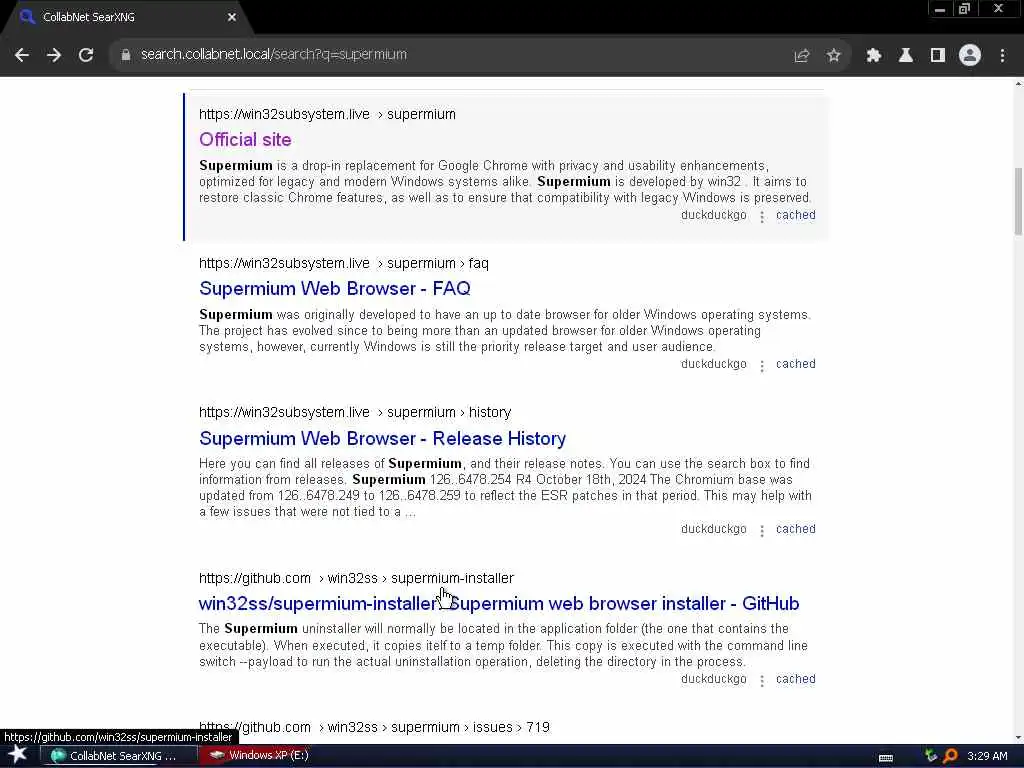Click the github.com win32ss supermium-installer URL

pos(356,578)
